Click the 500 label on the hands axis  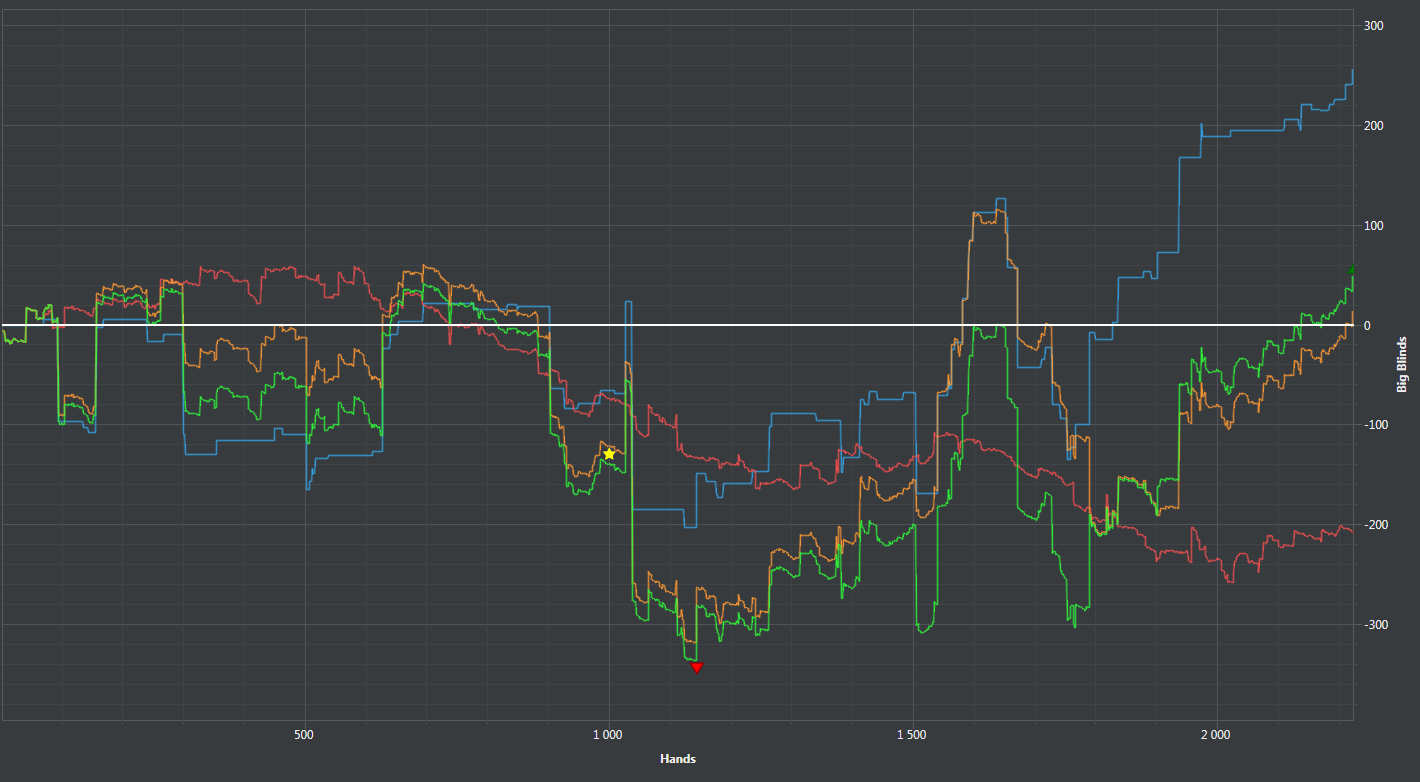click(305, 735)
